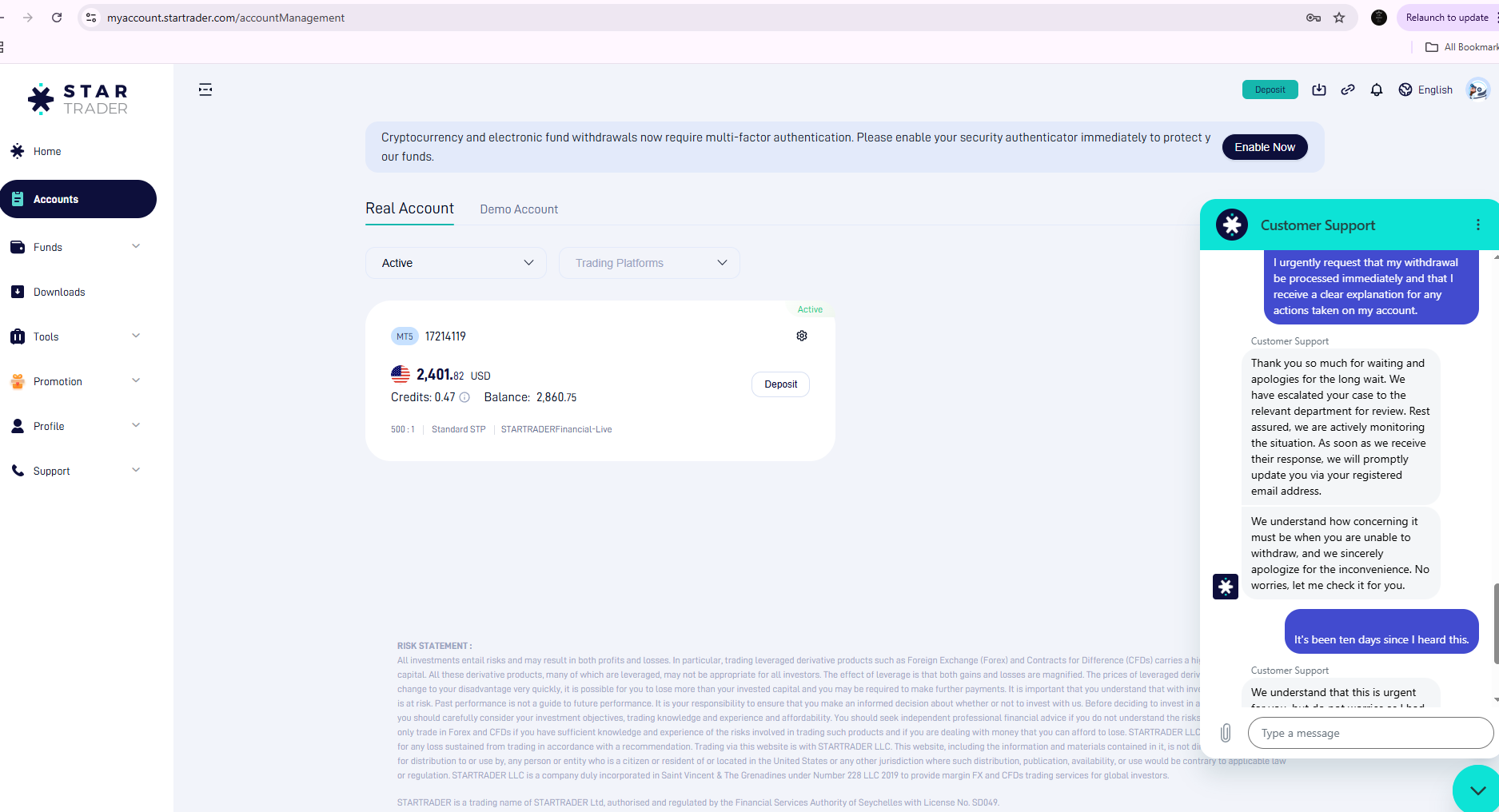Click the Standard STP label

coord(459,429)
